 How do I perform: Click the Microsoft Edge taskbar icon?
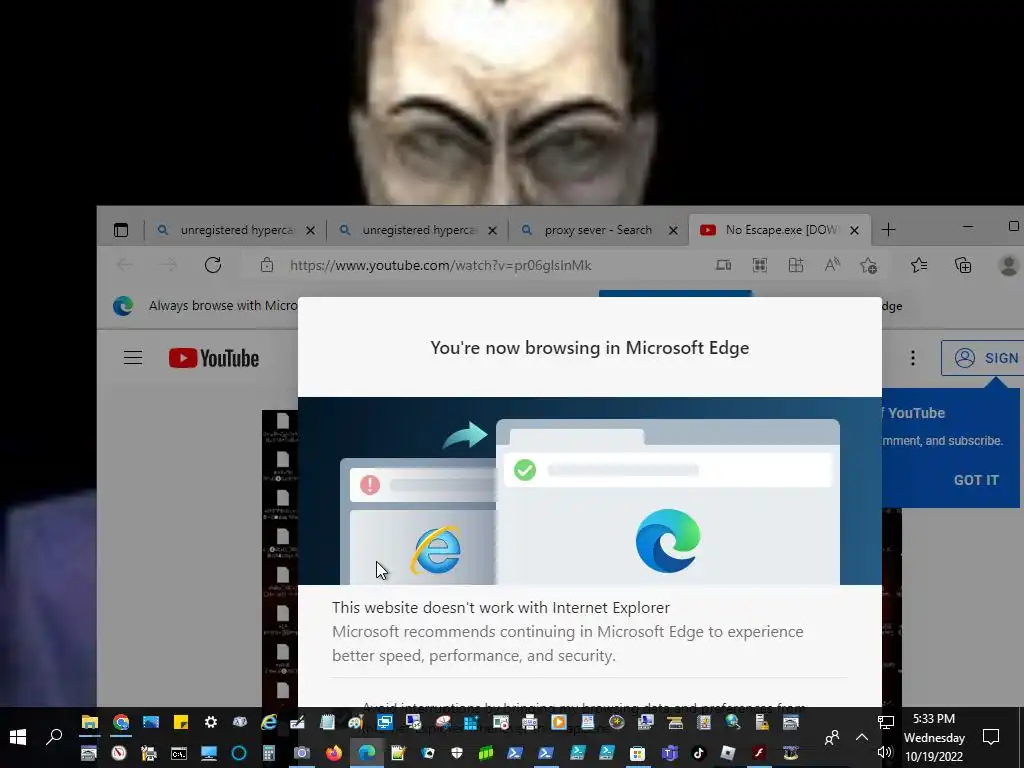pos(367,753)
